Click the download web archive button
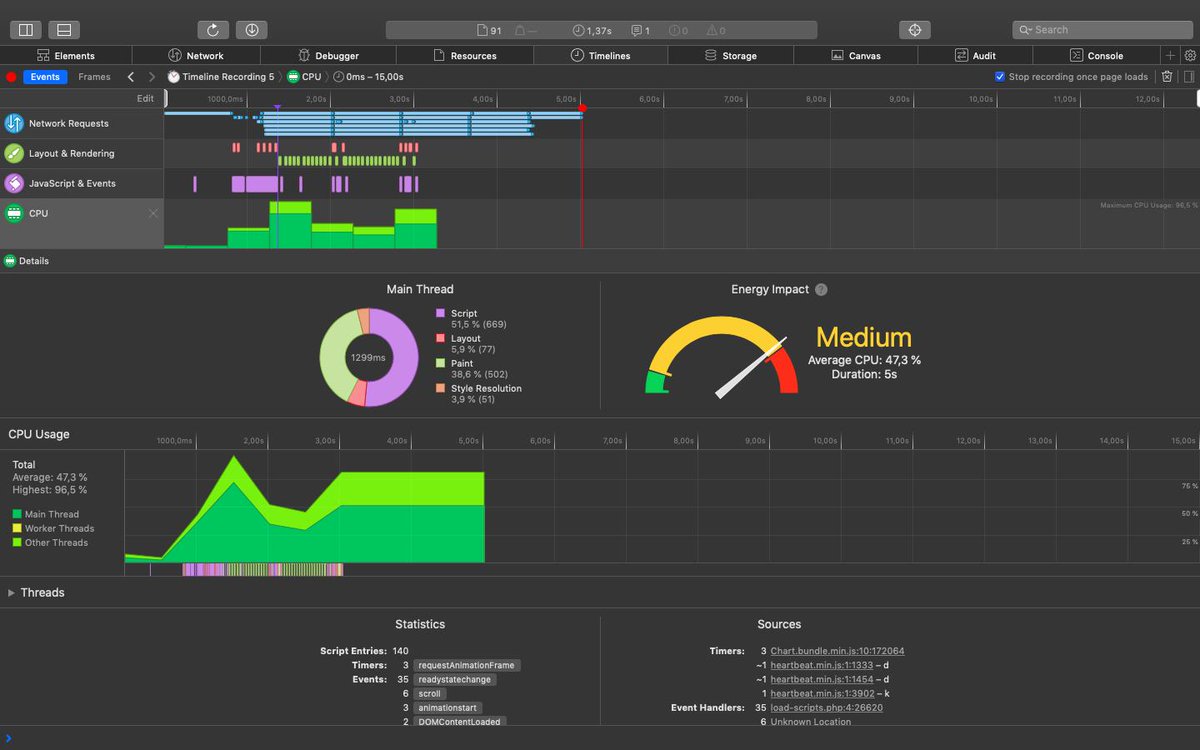The width and height of the screenshot is (1200, 750). pos(252,30)
